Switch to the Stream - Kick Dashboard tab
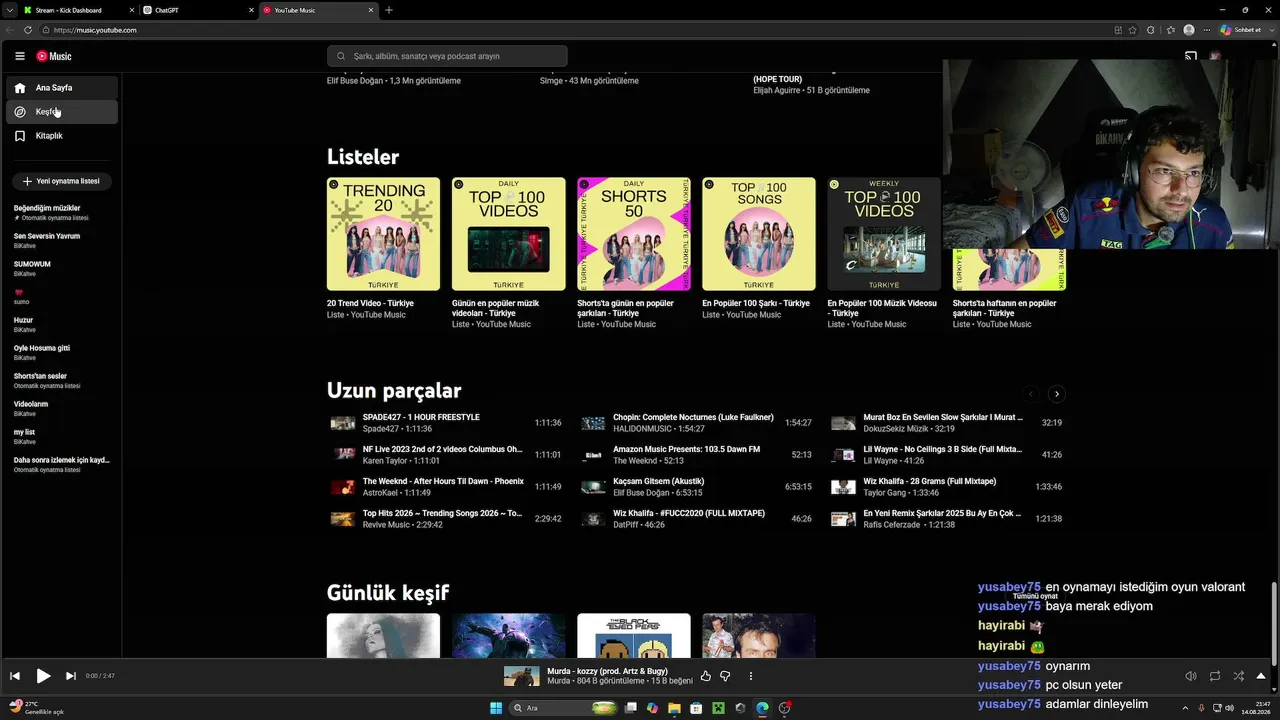 (x=78, y=10)
